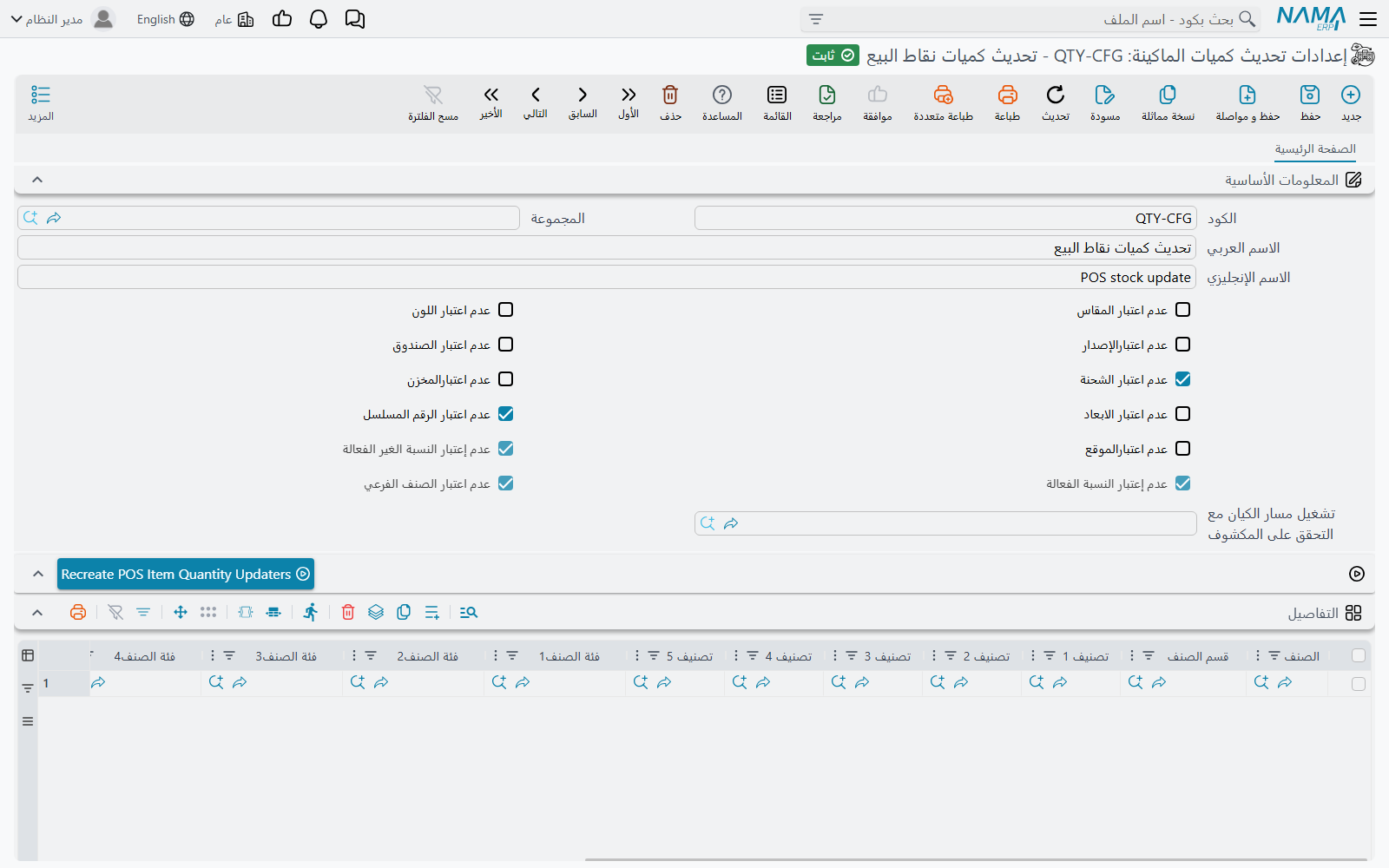
Task: Select the الصفحة الرئيسية tab
Action: [1315, 149]
